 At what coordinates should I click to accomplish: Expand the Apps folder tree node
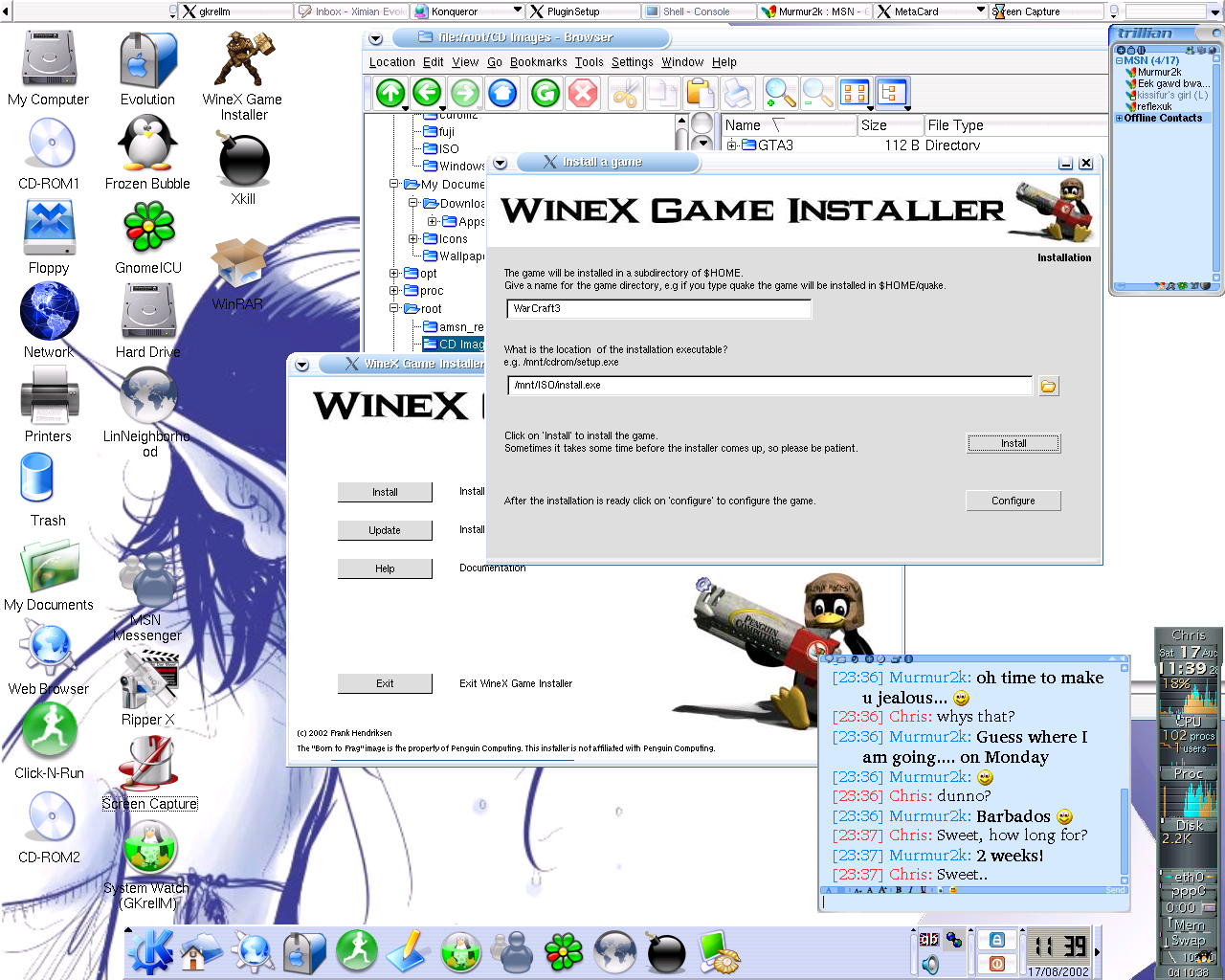[x=433, y=221]
